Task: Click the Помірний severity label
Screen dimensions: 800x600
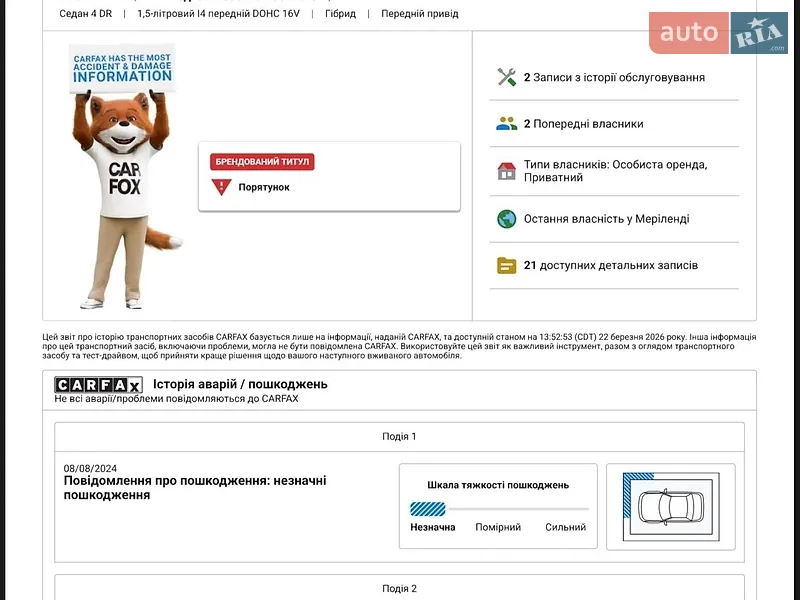Action: click(498, 527)
